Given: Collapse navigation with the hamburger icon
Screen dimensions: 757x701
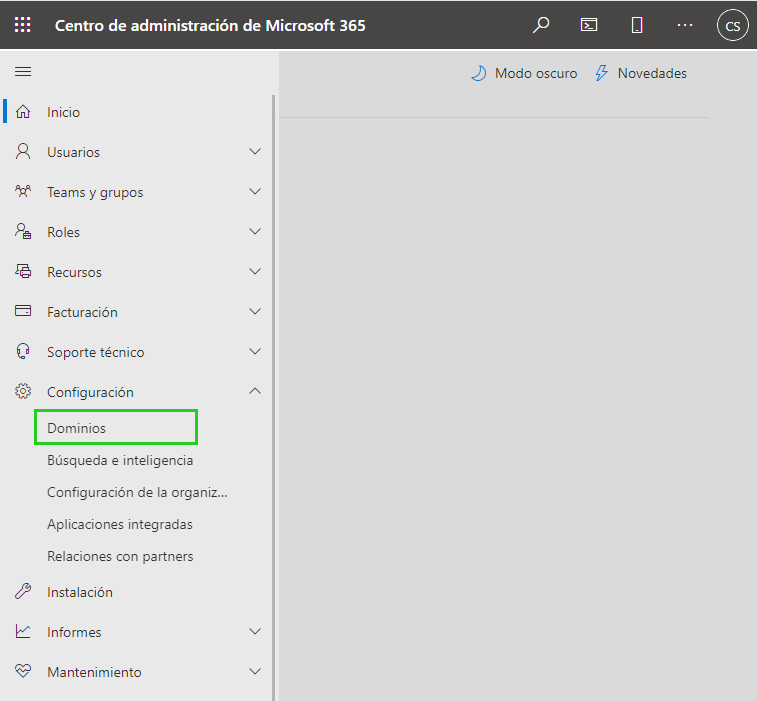Looking at the screenshot, I should click(23, 72).
